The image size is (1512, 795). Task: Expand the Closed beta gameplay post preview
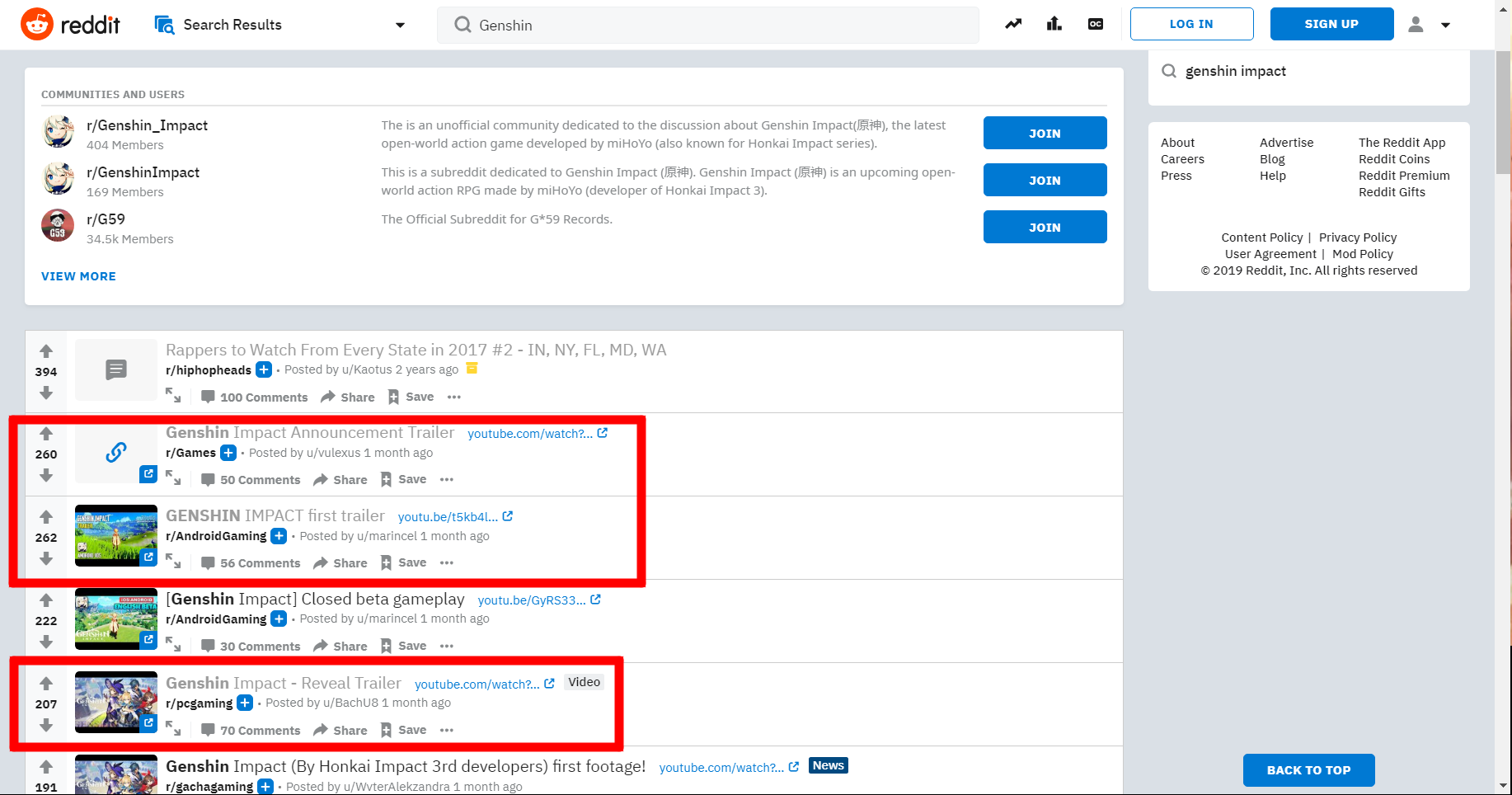point(173,644)
